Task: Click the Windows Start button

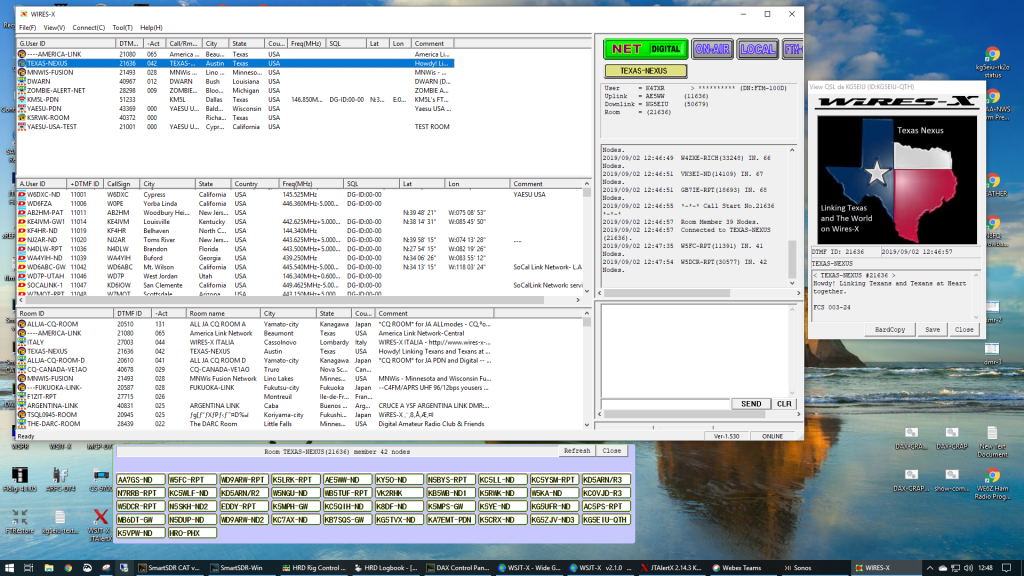Action: tap(10, 566)
